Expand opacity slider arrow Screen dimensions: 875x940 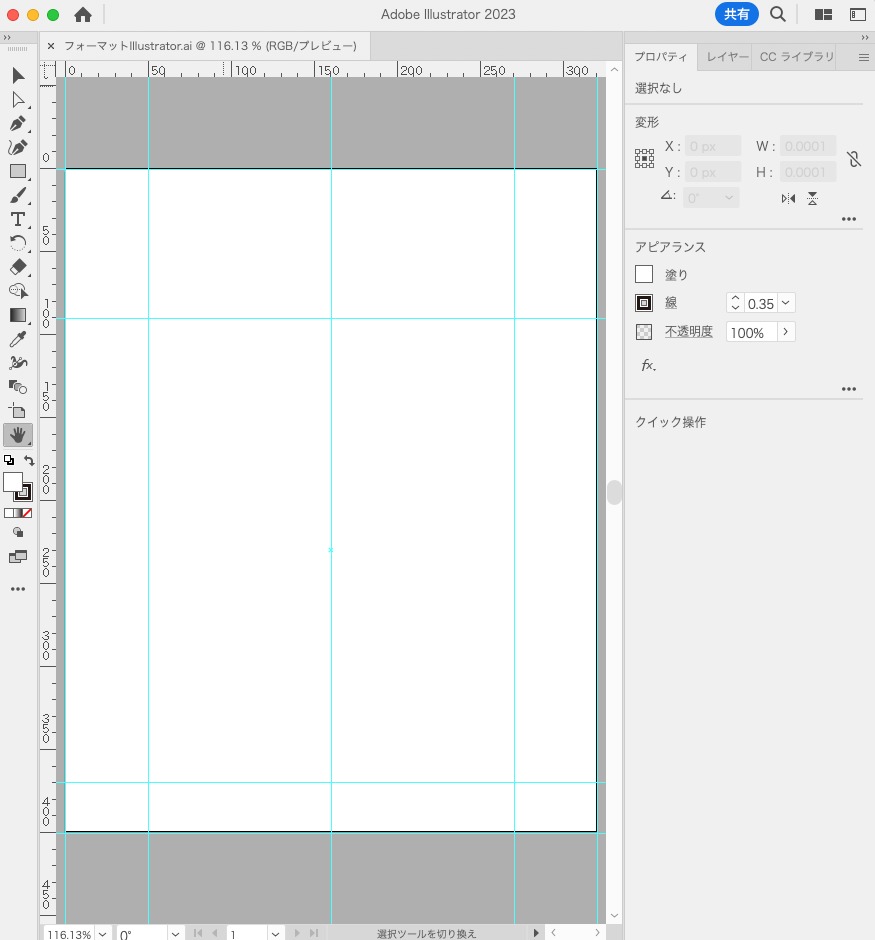click(x=786, y=332)
